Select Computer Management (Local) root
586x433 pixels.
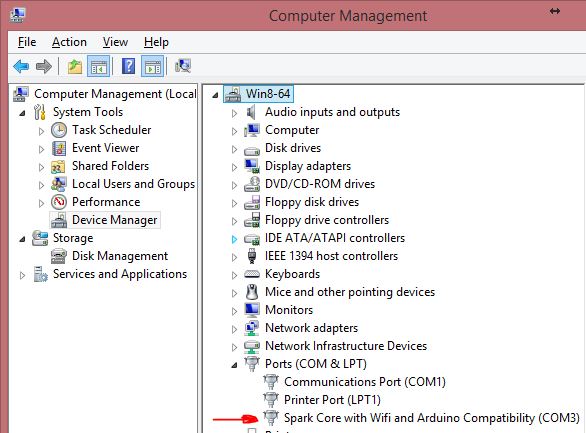(x=115, y=94)
